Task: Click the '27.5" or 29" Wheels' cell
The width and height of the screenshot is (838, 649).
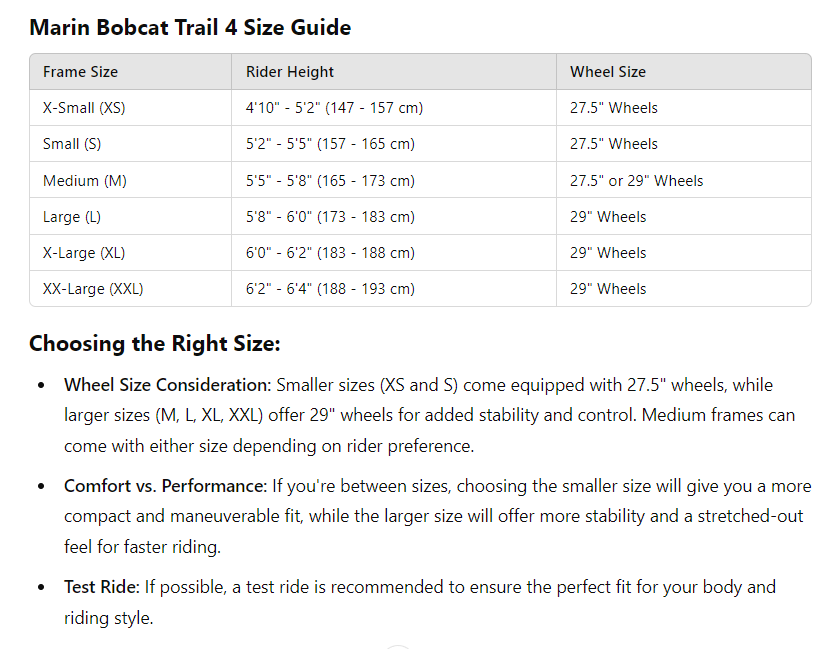Action: click(637, 181)
